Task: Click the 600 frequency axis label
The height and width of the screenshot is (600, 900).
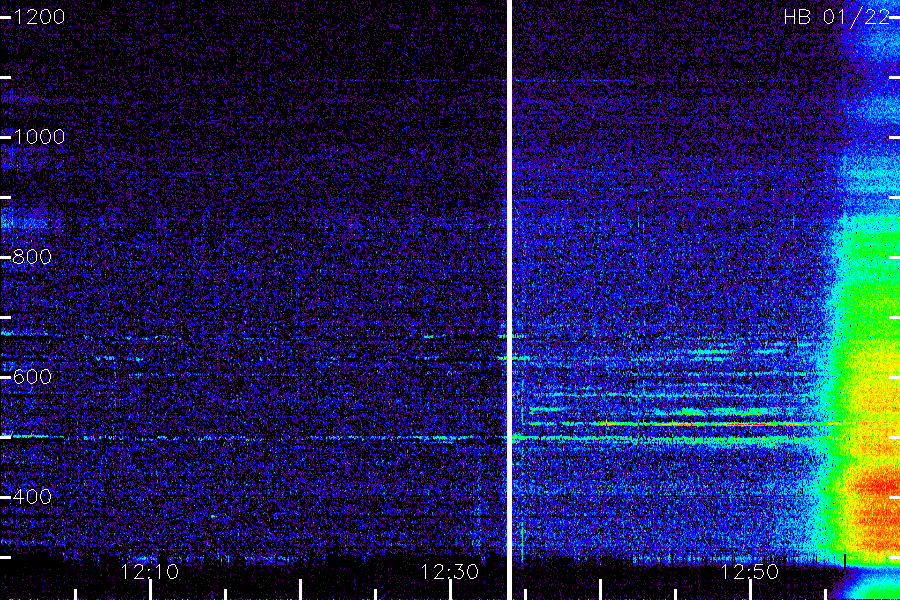Action: click(32, 377)
